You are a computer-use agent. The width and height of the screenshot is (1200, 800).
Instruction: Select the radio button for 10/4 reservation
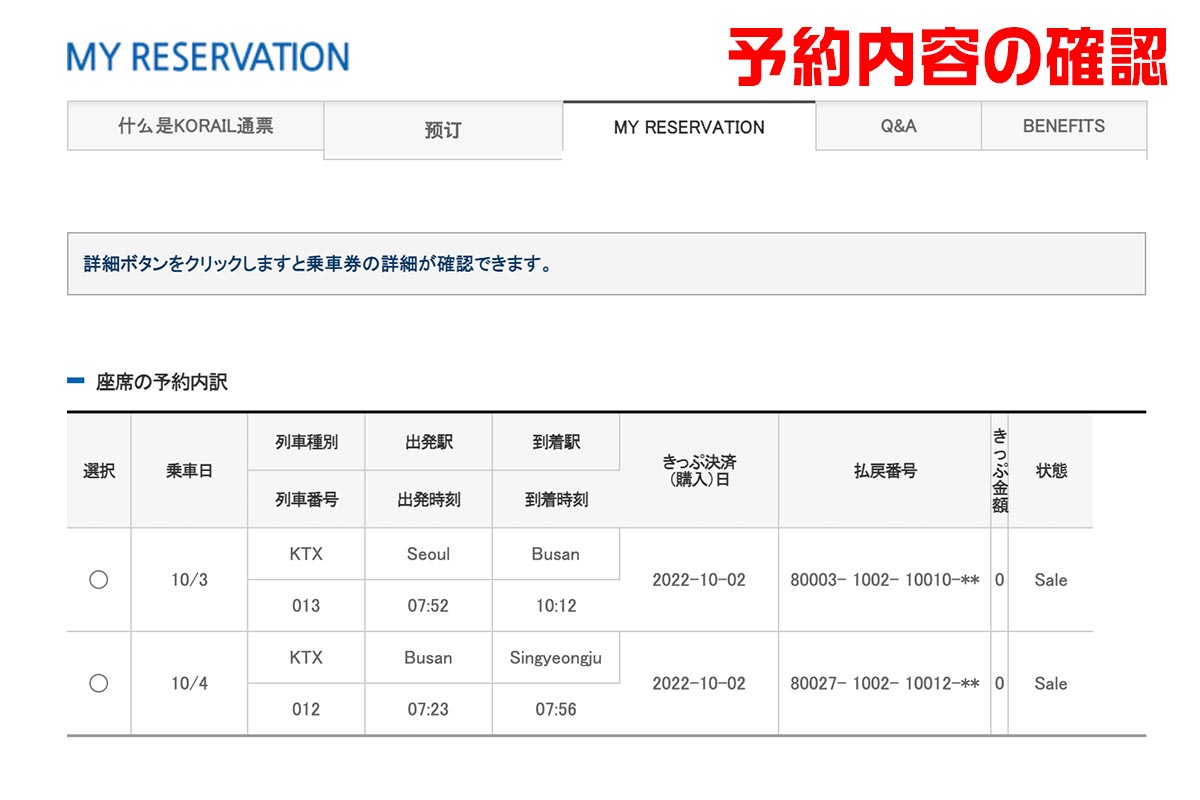point(98,684)
